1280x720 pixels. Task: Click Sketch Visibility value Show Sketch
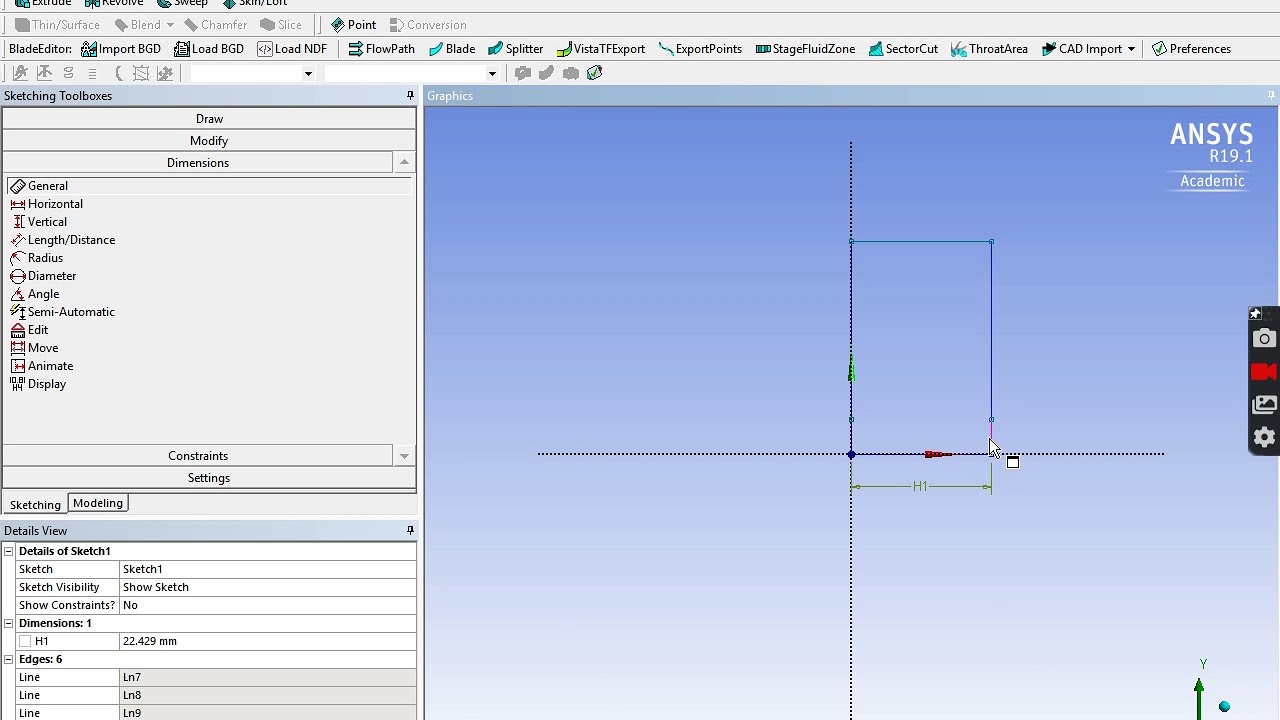(x=267, y=587)
